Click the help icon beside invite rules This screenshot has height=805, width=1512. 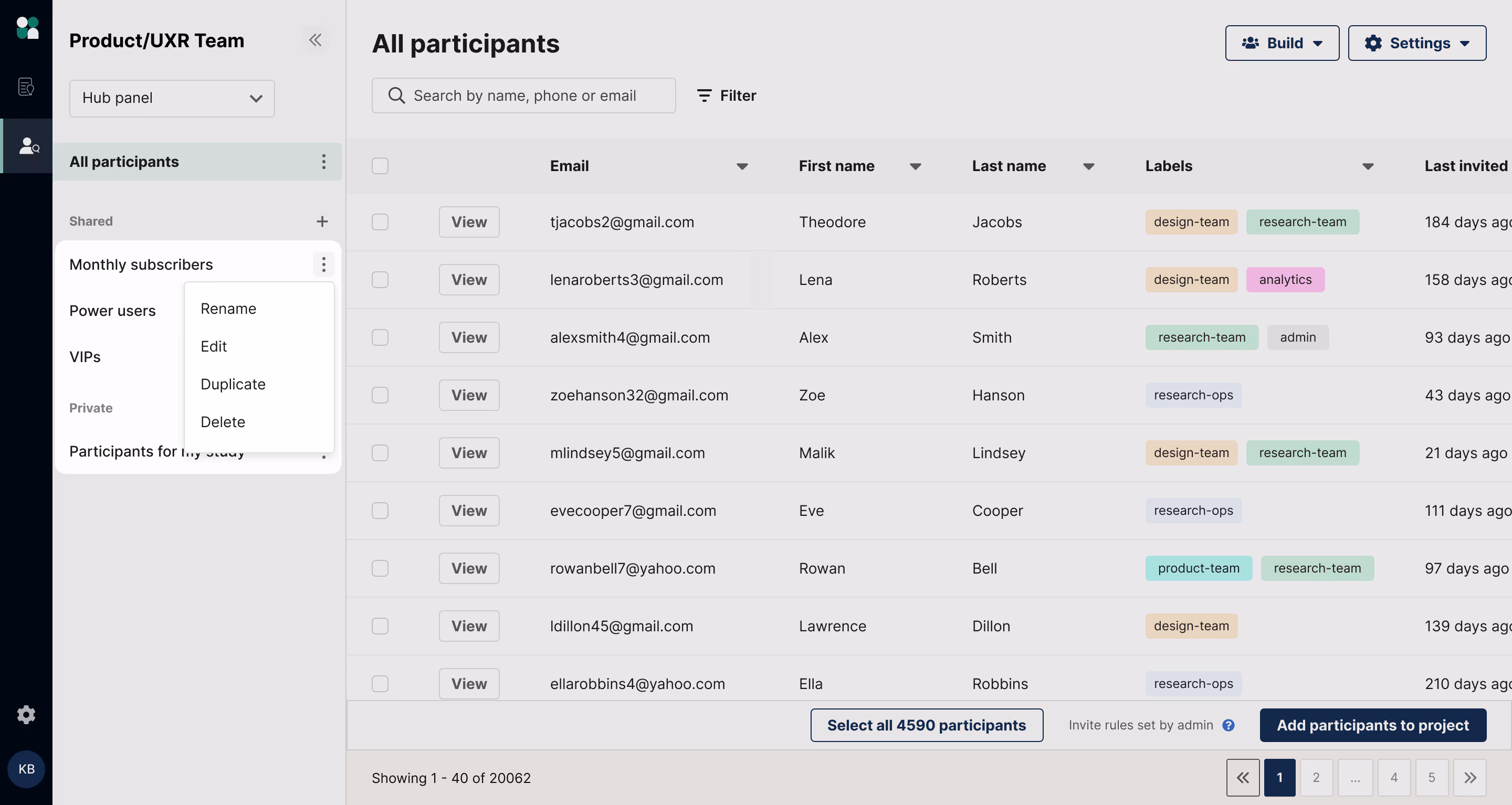pos(1228,725)
